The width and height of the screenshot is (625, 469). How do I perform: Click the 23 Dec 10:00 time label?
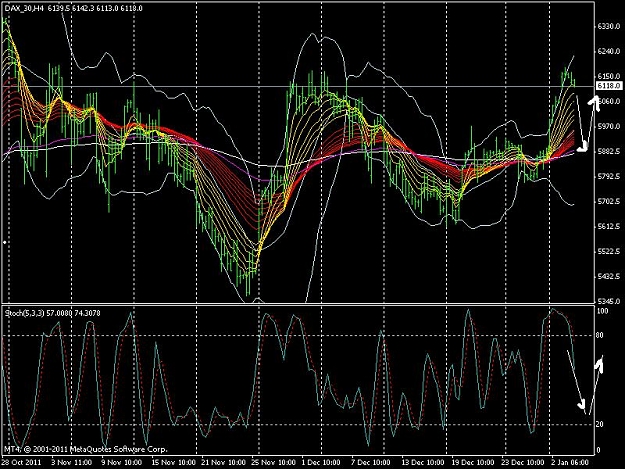(x=522, y=462)
